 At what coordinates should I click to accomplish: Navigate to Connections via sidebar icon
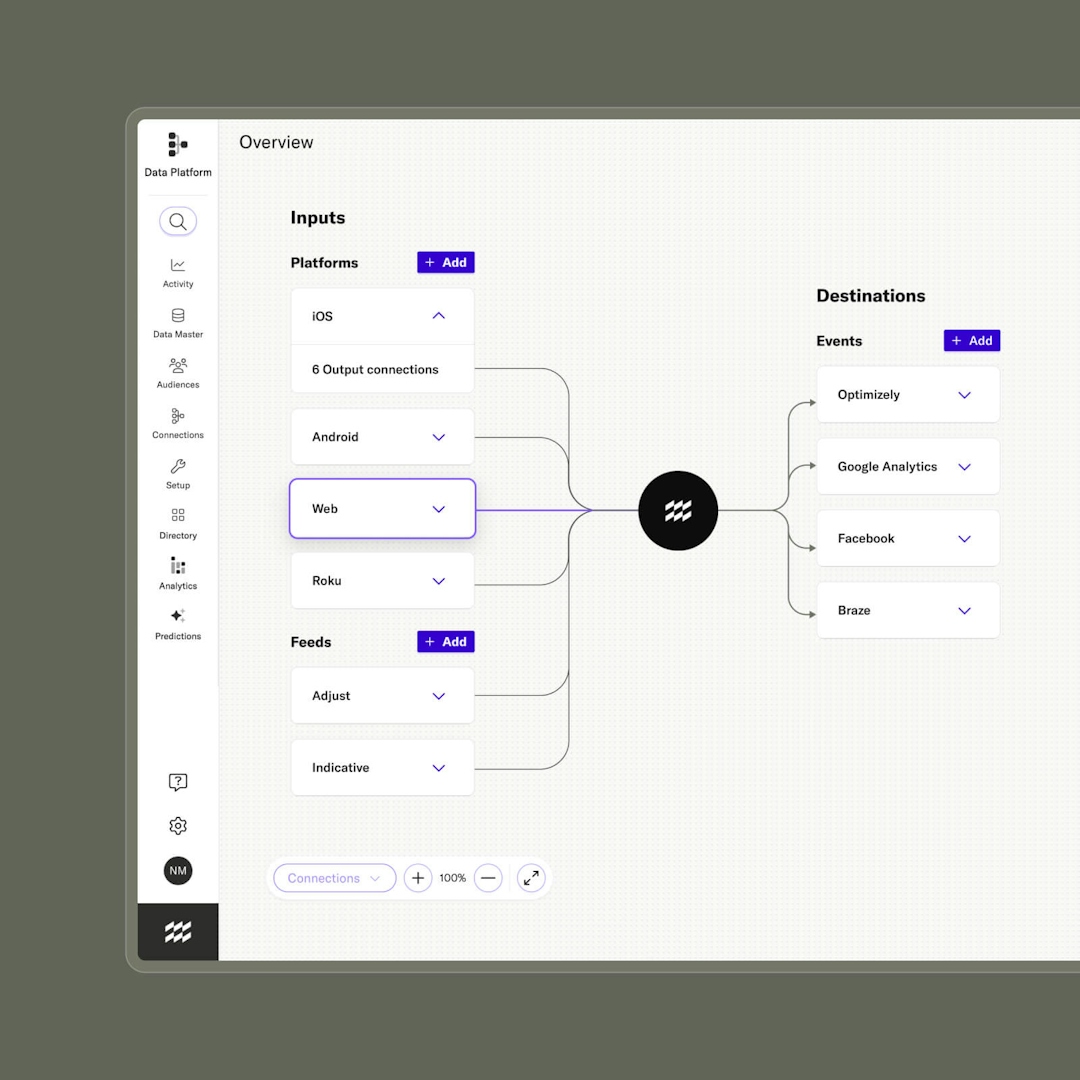[x=178, y=421]
